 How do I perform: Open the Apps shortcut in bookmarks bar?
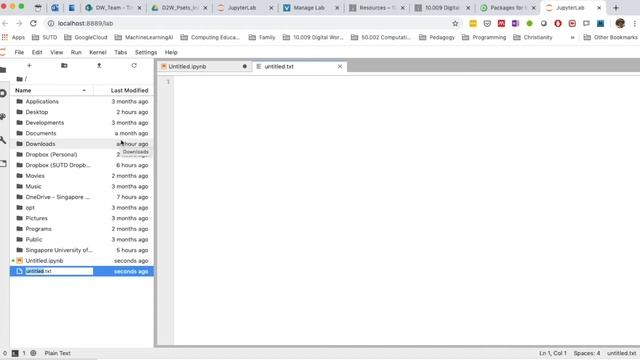coord(13,37)
